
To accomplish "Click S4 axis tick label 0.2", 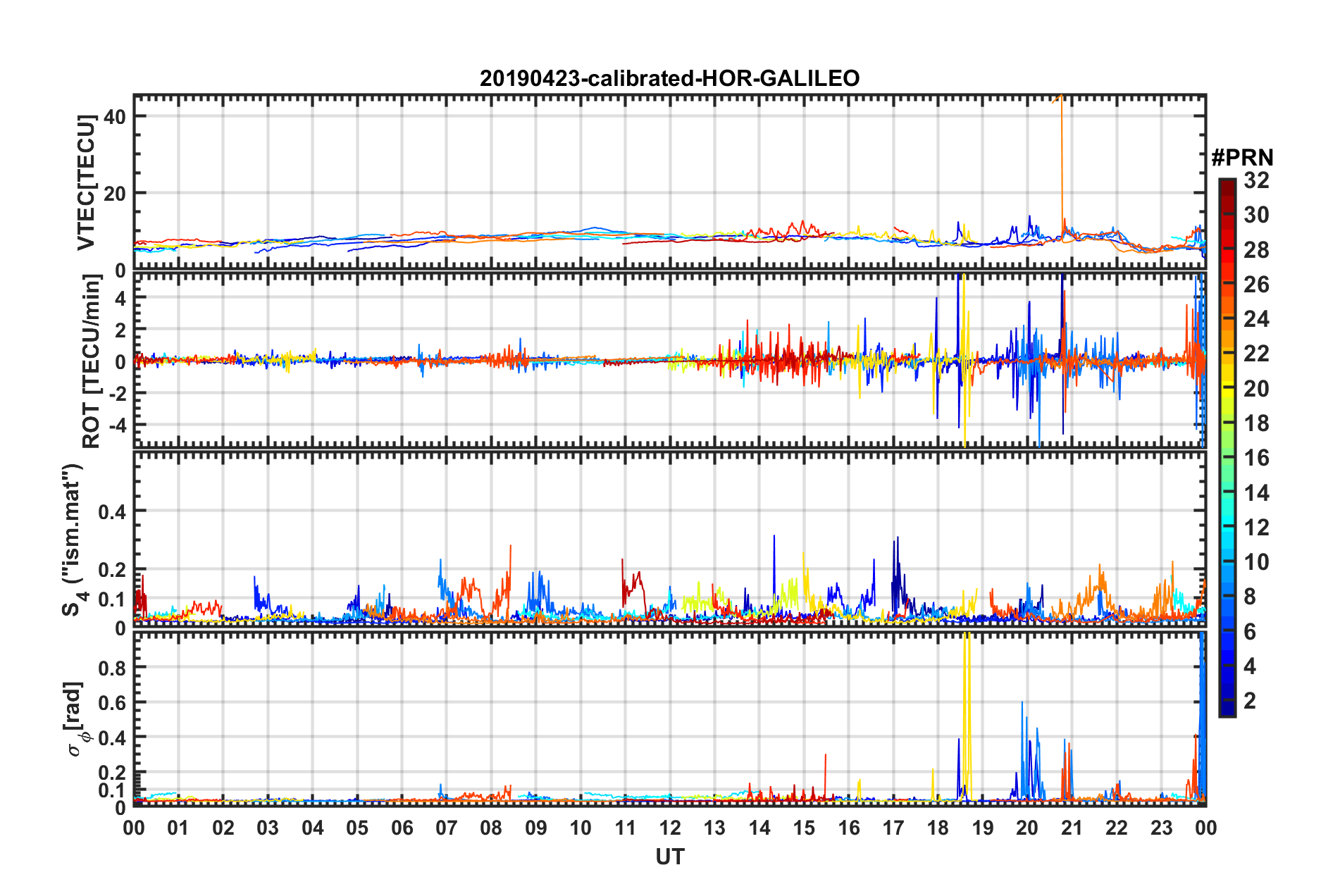I will [112, 570].
